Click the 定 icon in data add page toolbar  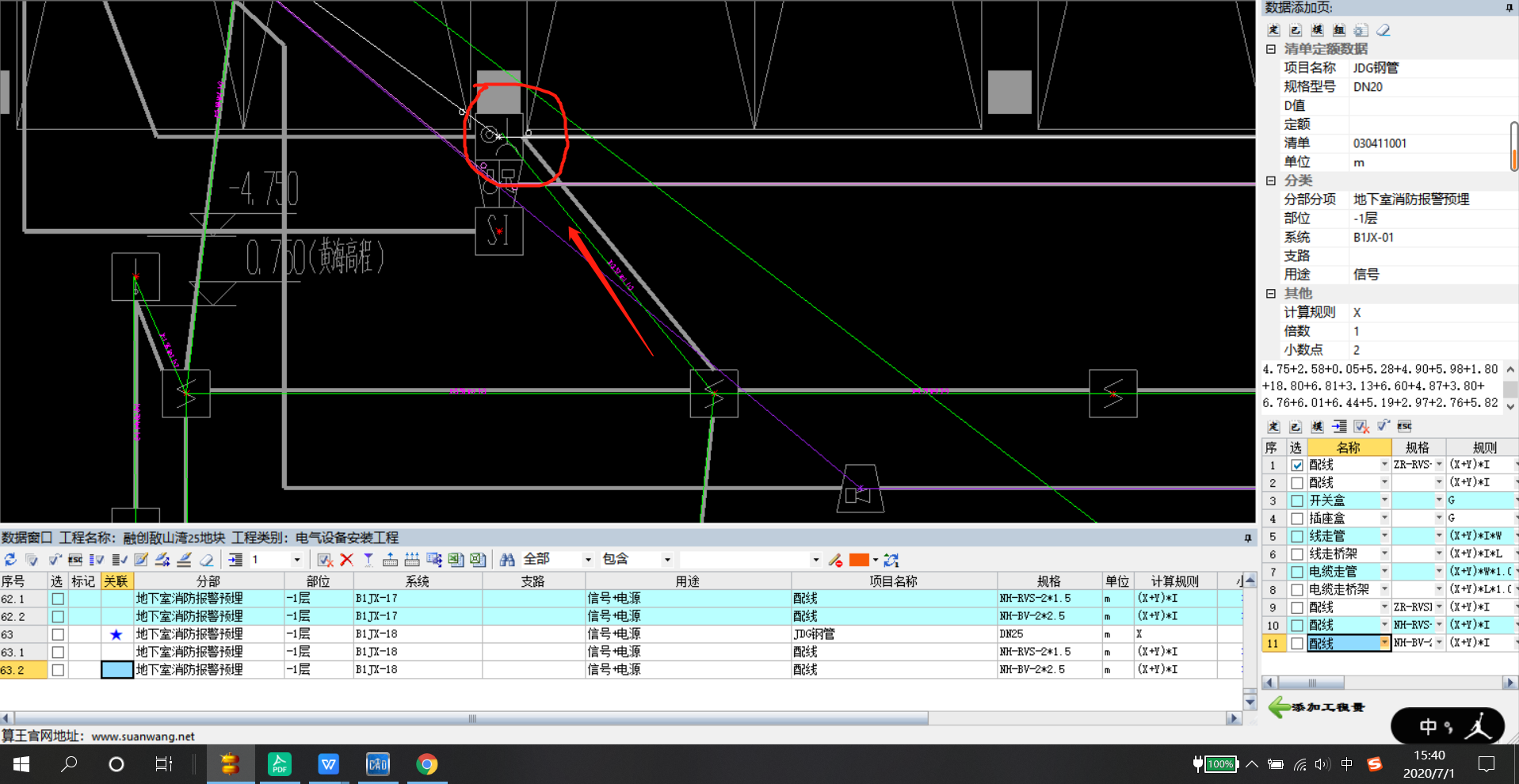tap(1273, 30)
